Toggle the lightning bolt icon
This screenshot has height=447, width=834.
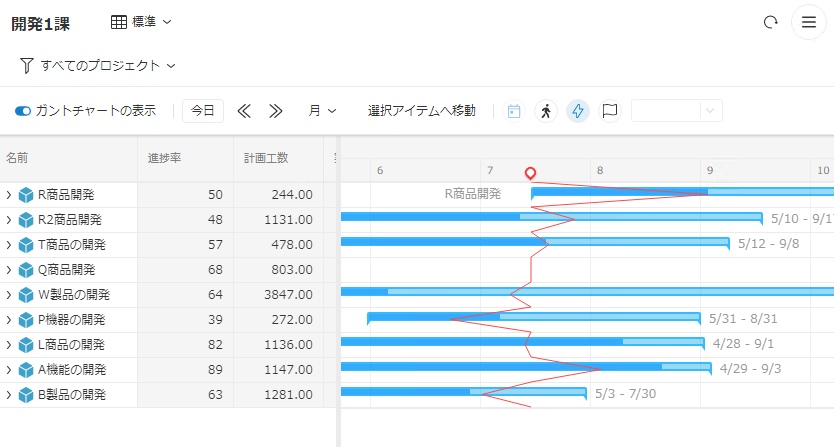(578, 111)
